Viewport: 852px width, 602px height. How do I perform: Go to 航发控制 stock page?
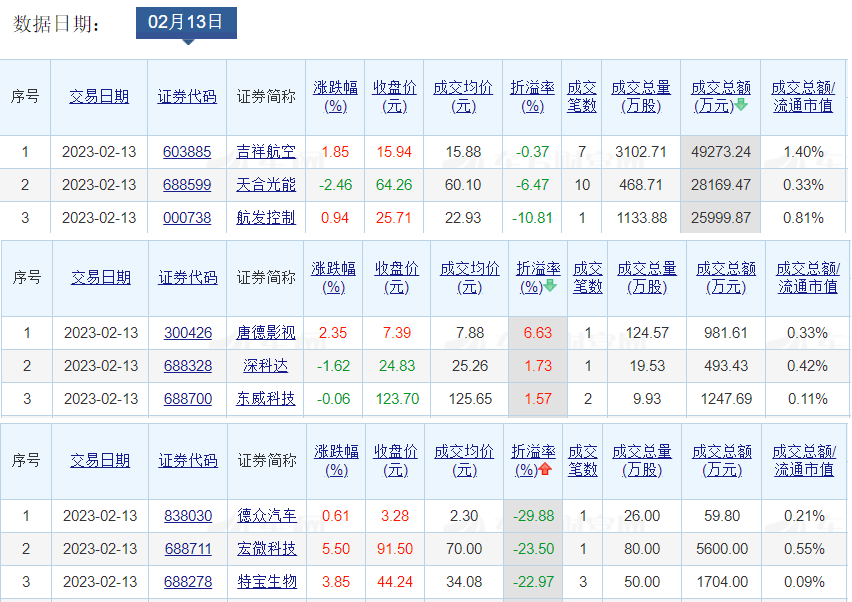(x=266, y=217)
